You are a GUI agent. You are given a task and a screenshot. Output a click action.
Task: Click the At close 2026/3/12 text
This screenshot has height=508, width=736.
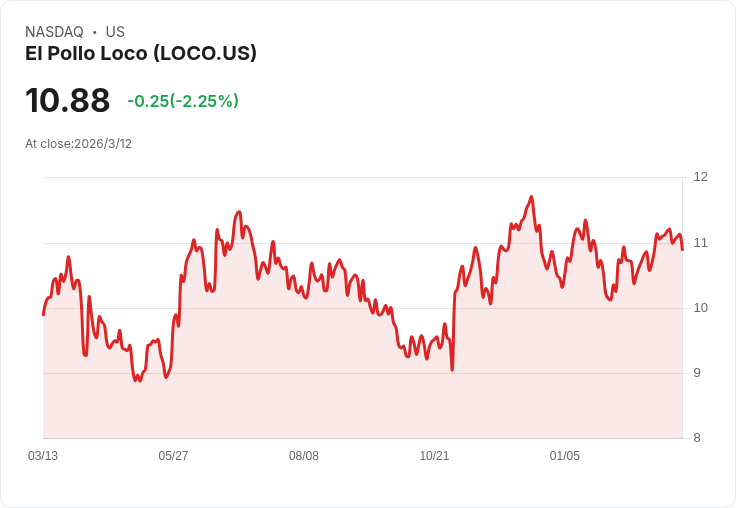[78, 144]
